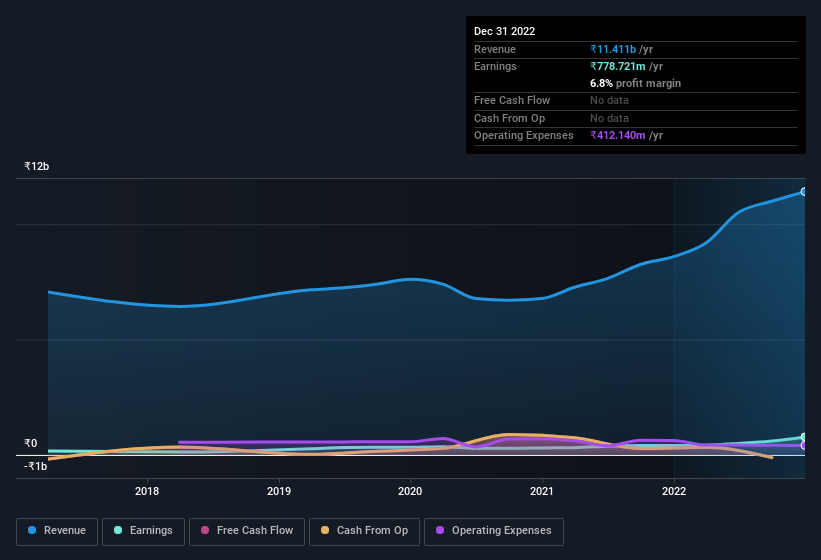Click the 2019 x-axis label
The width and height of the screenshot is (821, 560).
279,491
